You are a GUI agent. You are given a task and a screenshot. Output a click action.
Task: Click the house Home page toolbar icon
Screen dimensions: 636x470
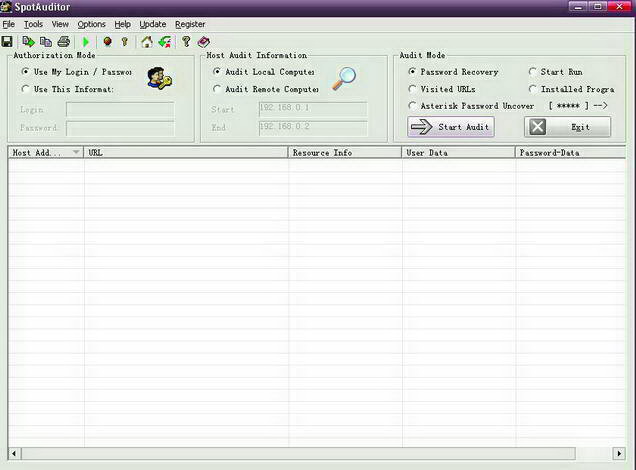point(147,41)
